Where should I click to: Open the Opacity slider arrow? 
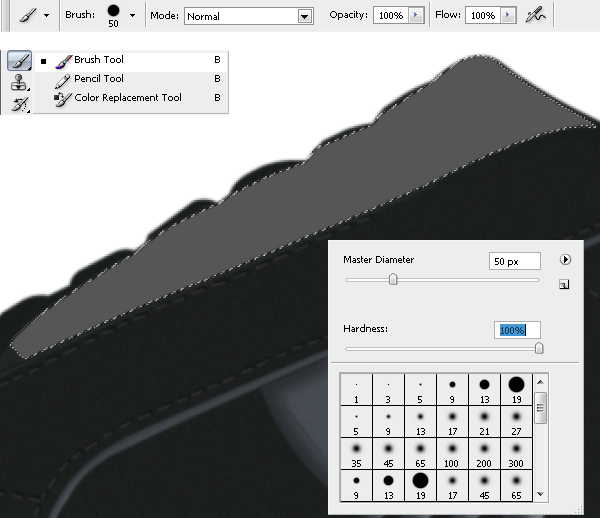416,16
